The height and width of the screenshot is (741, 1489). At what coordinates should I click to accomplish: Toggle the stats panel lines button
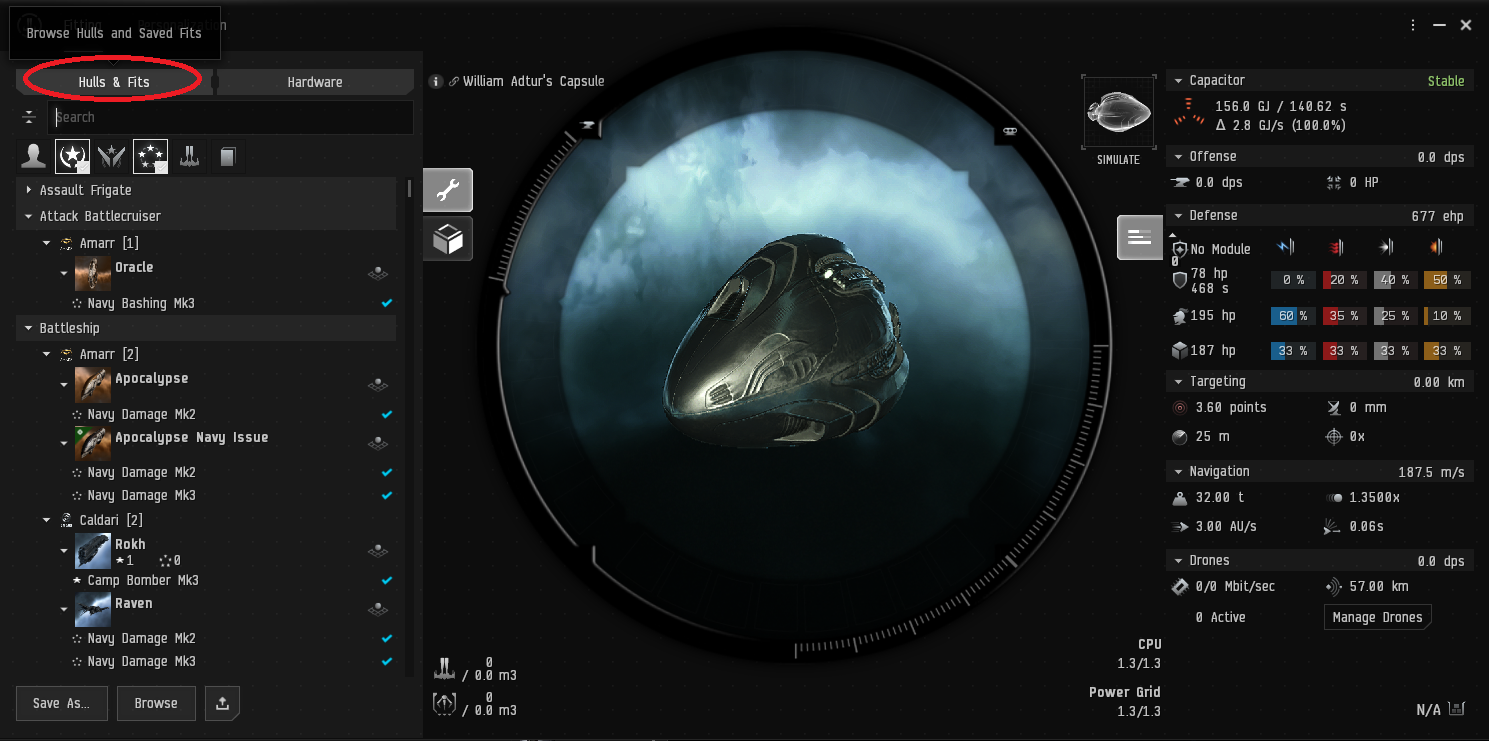point(1139,237)
